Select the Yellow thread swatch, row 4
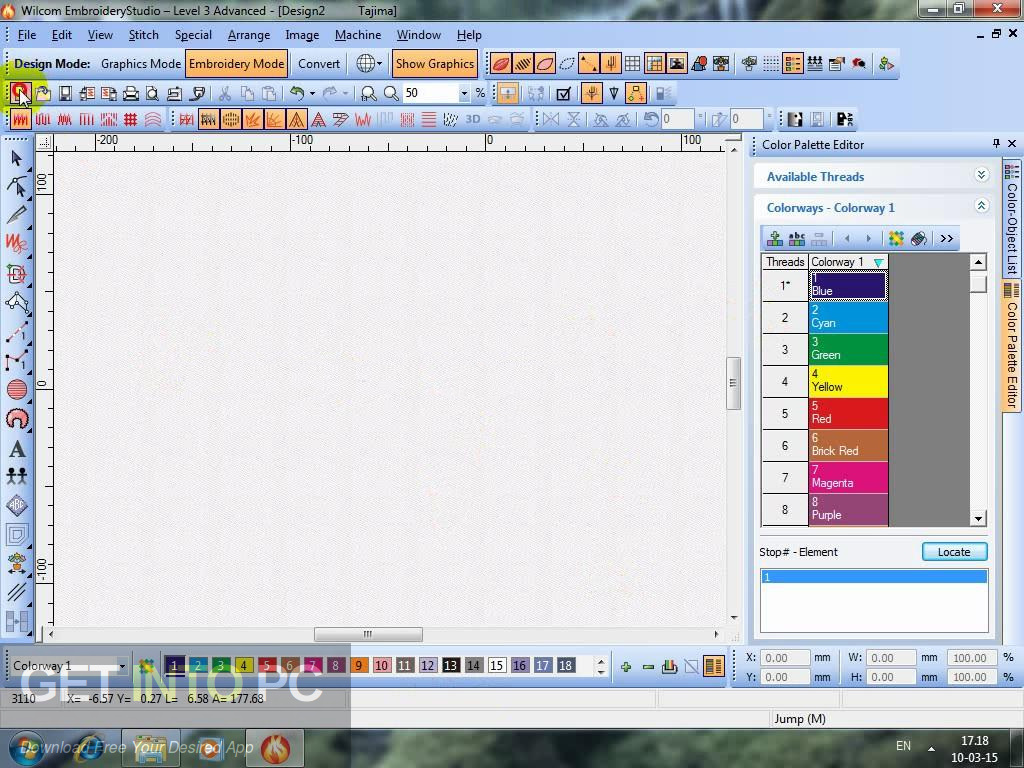Viewport: 1024px width, 768px height. 848,381
